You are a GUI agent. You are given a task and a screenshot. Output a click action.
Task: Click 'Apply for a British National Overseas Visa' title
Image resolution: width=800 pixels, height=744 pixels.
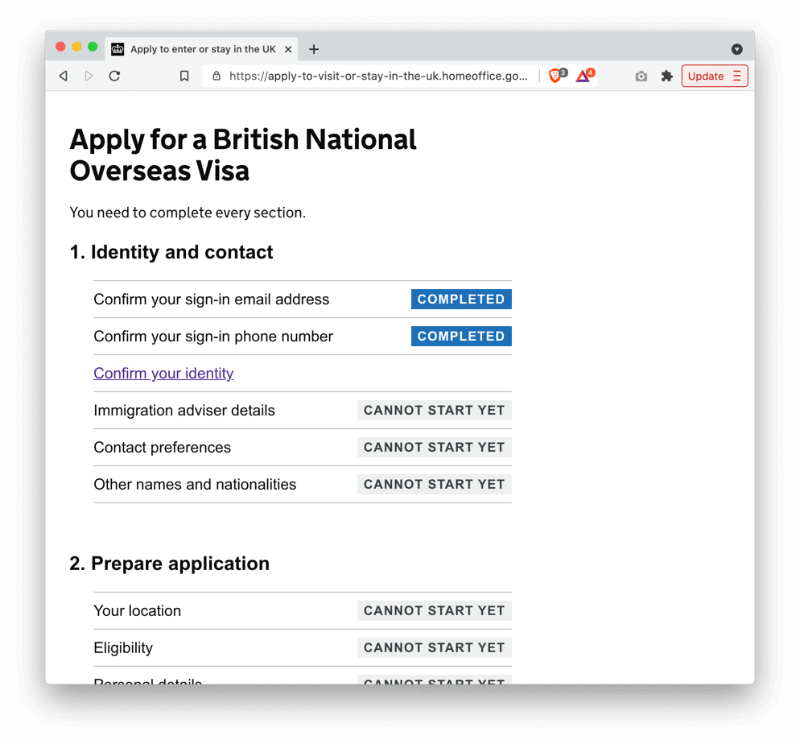(243, 155)
